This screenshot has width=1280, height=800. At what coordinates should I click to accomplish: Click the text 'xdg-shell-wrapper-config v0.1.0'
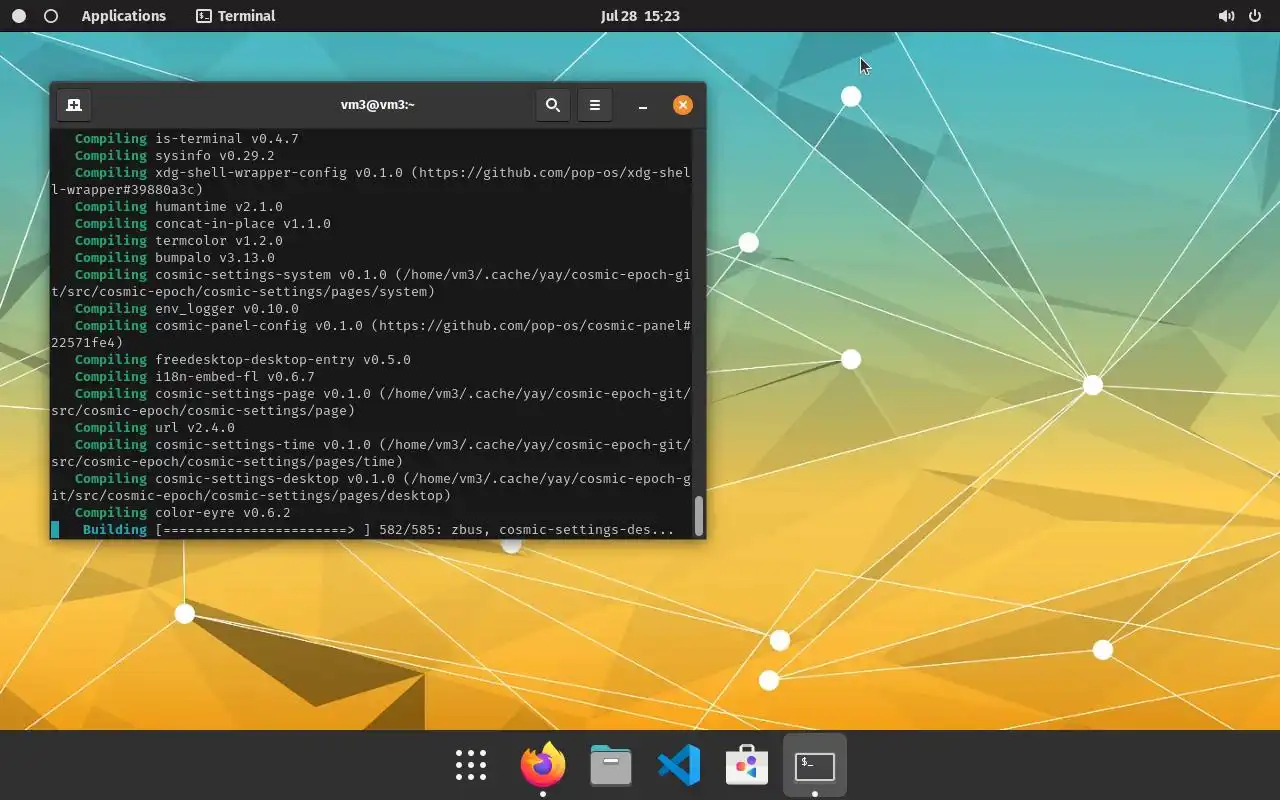279,173
